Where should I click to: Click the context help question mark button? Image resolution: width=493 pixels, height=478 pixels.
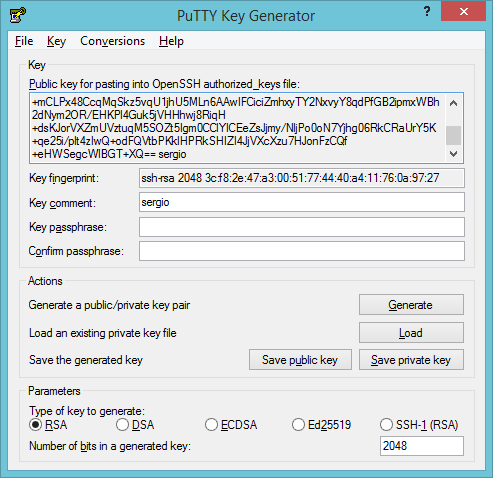pos(427,12)
